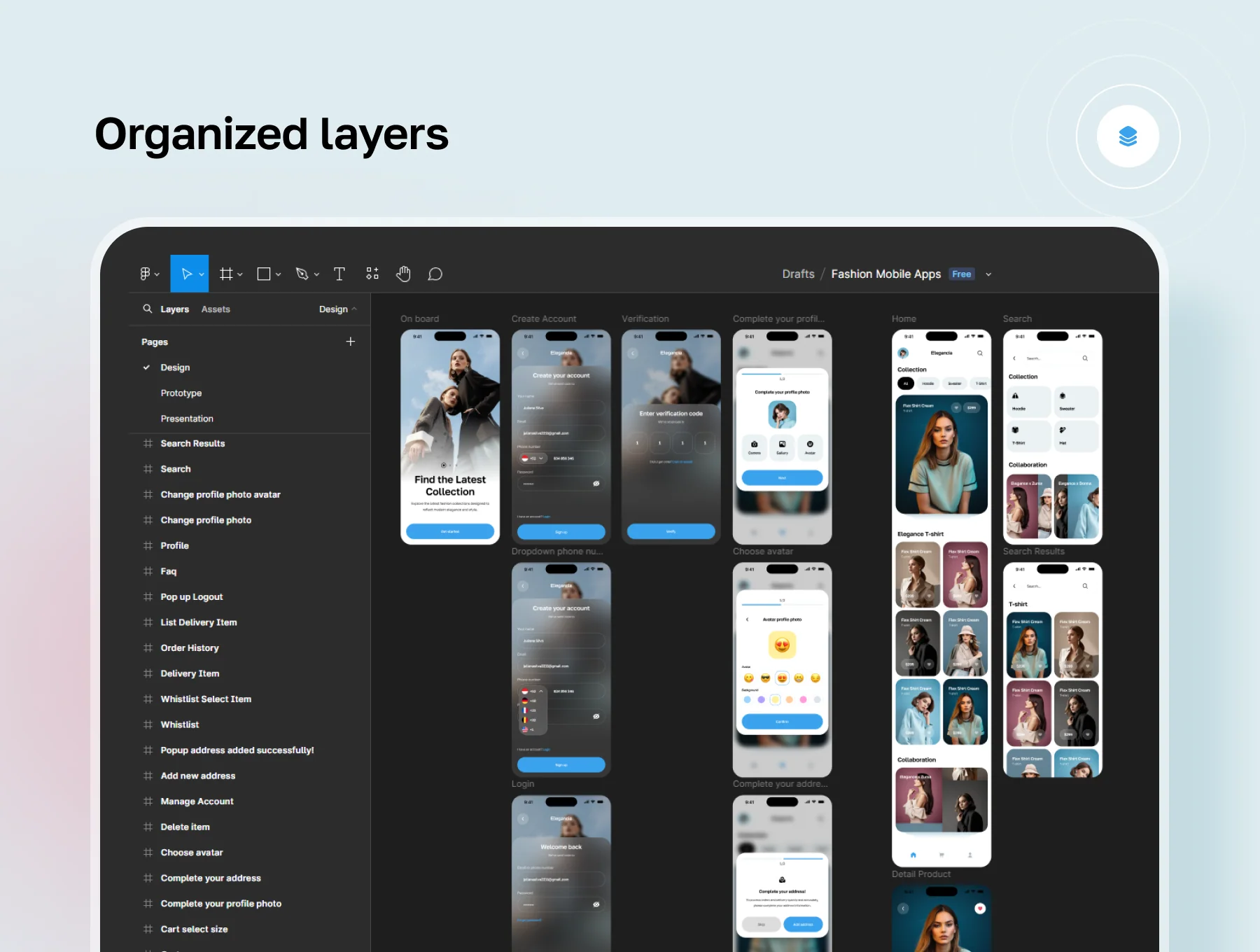
Task: Click the Complete your profile frame label
Action: click(x=778, y=318)
